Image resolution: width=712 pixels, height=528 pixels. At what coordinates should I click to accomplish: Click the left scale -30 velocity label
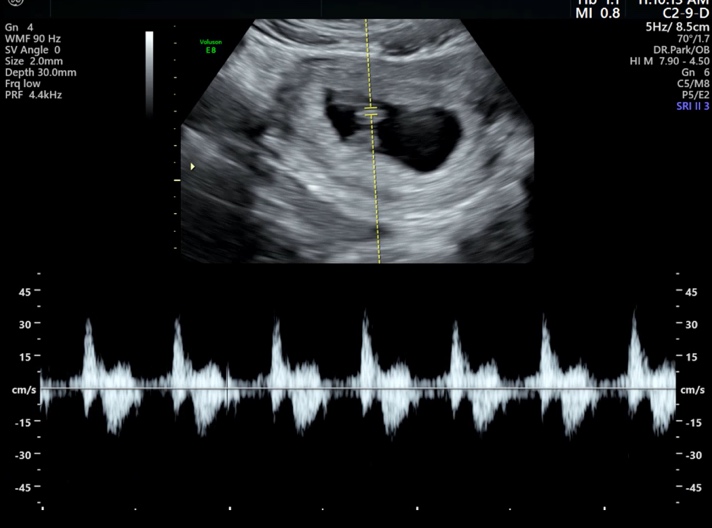tap(23, 455)
